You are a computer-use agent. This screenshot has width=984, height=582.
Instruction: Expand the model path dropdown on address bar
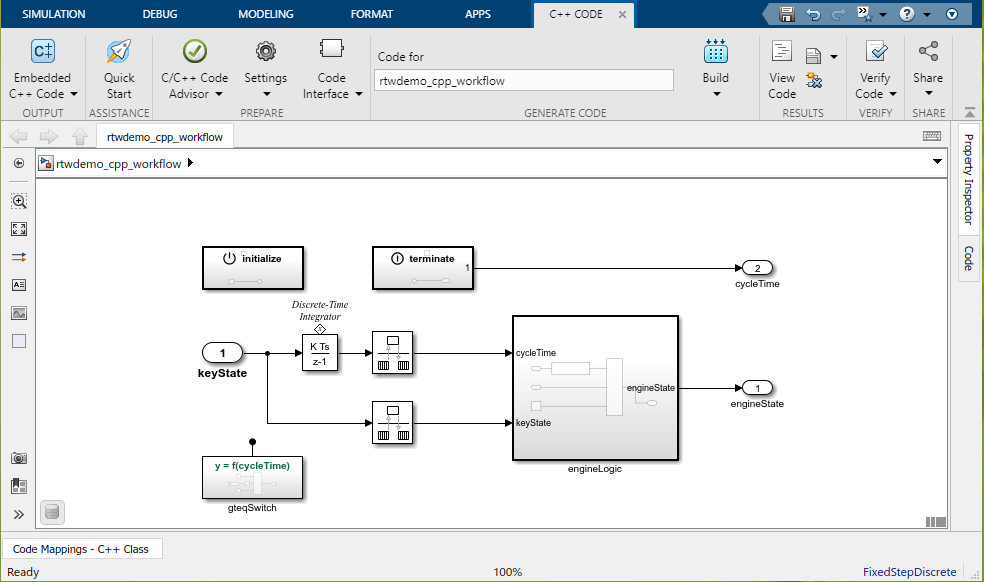click(x=937, y=162)
